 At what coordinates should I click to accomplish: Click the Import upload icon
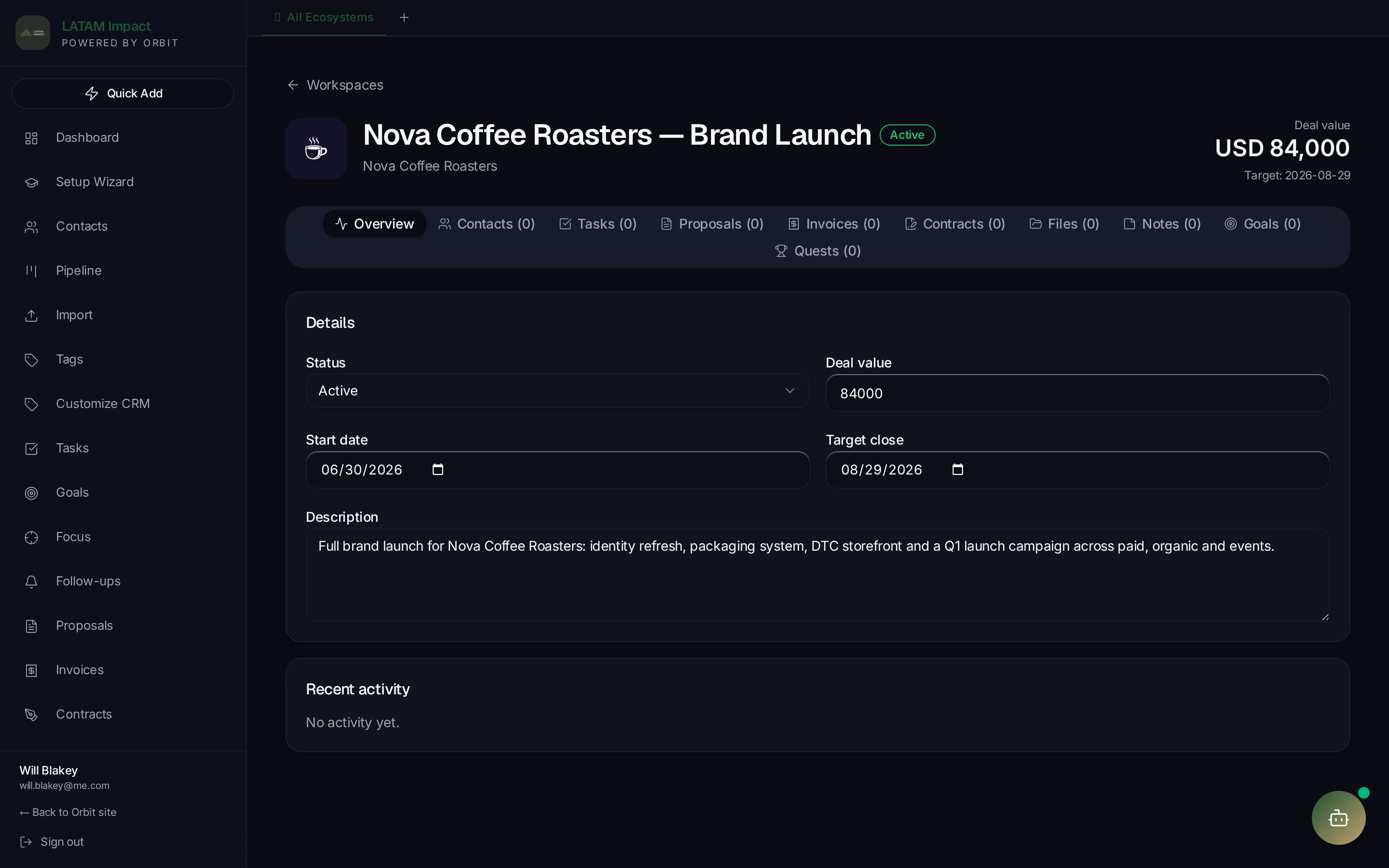point(31,316)
